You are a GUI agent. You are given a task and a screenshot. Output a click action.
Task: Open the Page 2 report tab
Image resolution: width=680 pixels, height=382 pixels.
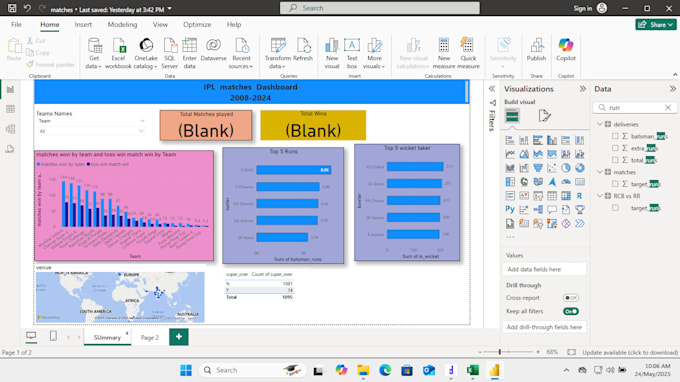pos(150,337)
